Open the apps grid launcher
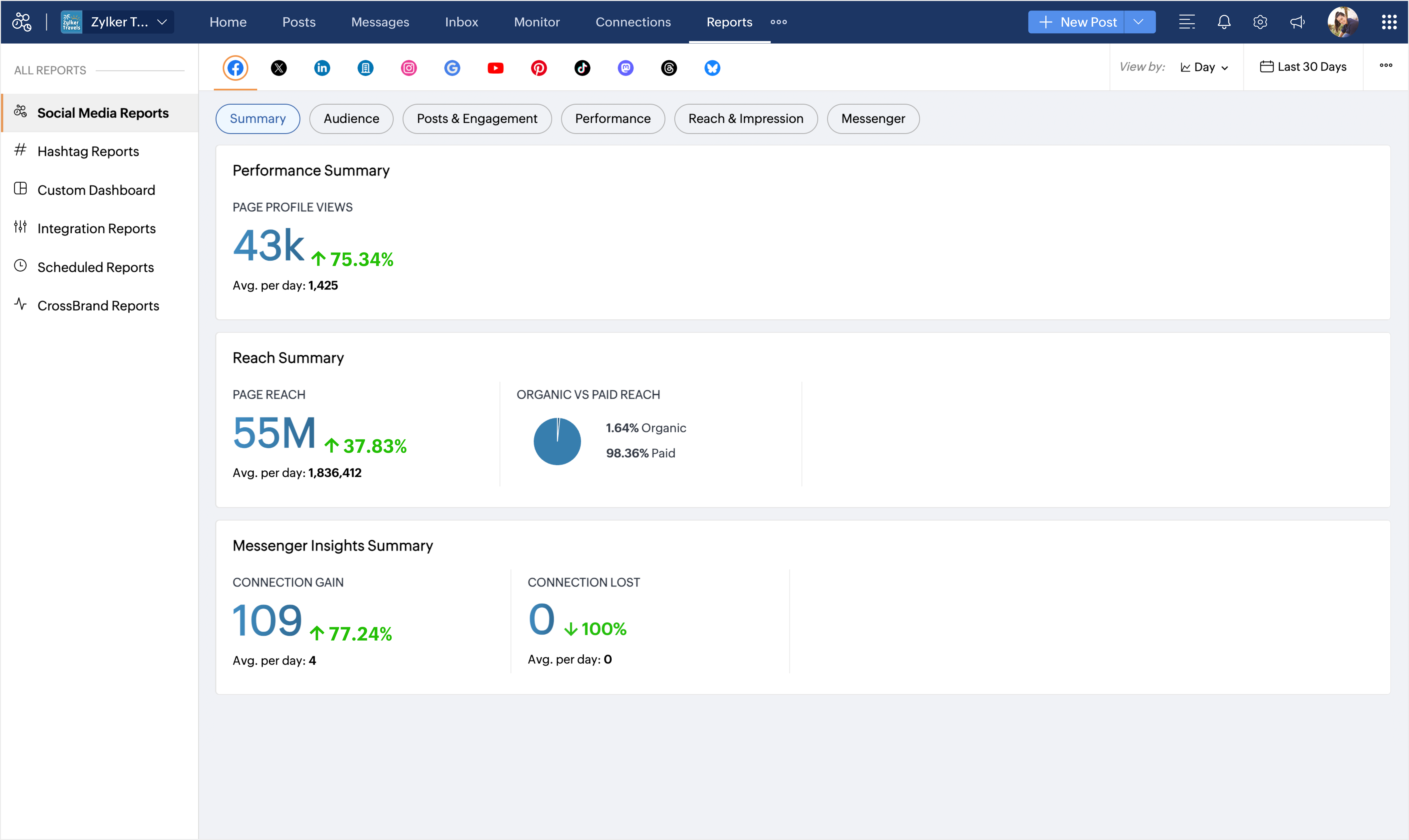1409x840 pixels. [1389, 22]
